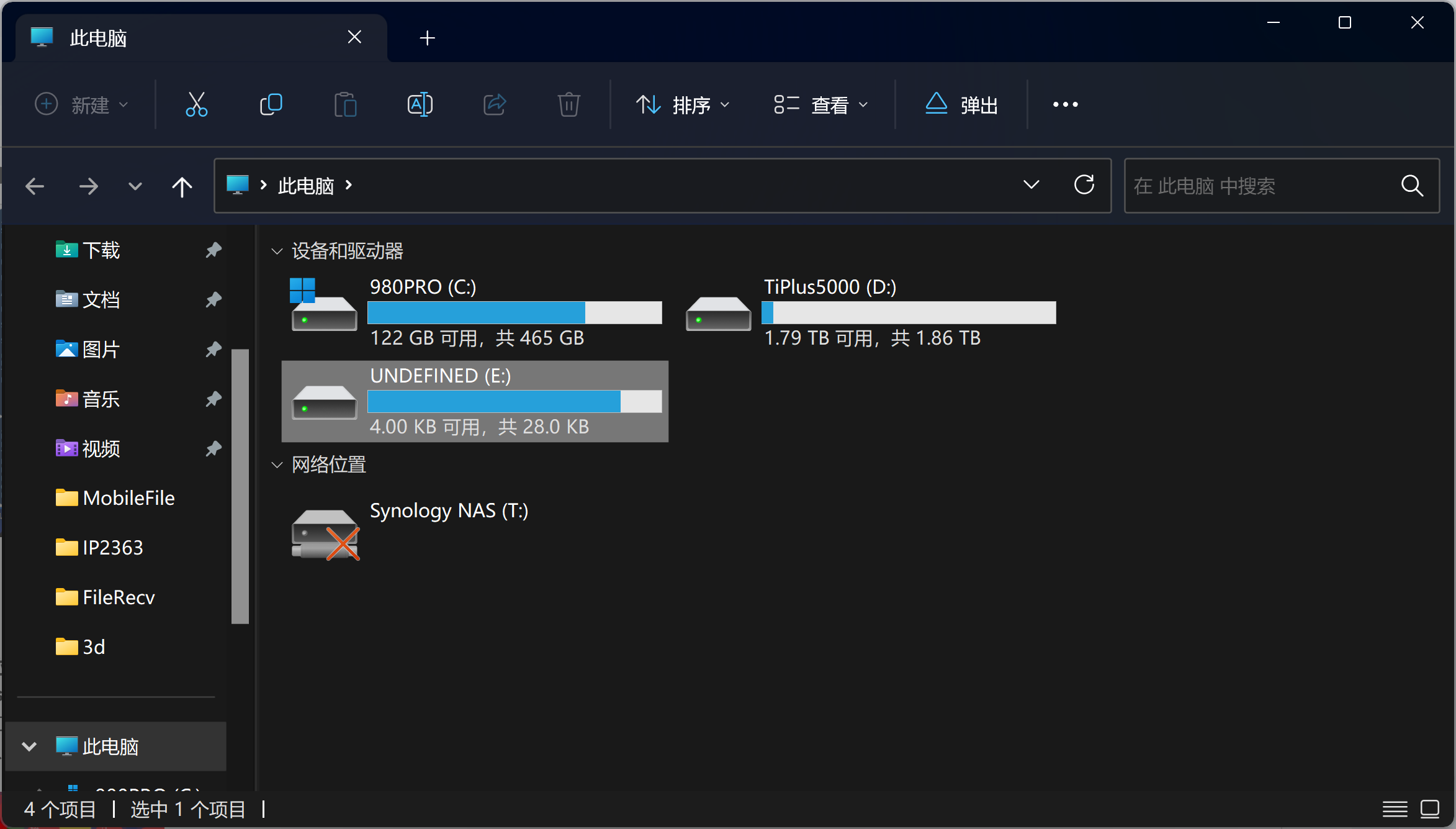
Task: Unpin 文档 using its pin icon
Action: [x=213, y=299]
